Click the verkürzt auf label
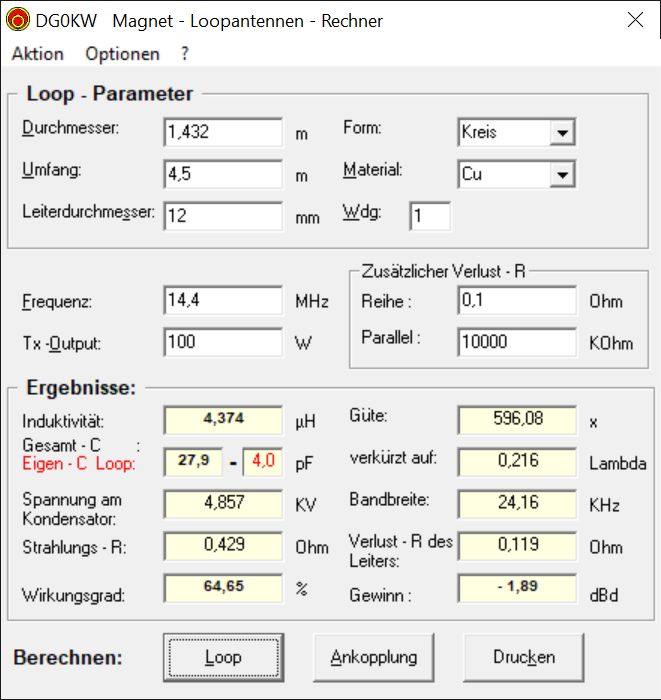The image size is (661, 700). 393,458
